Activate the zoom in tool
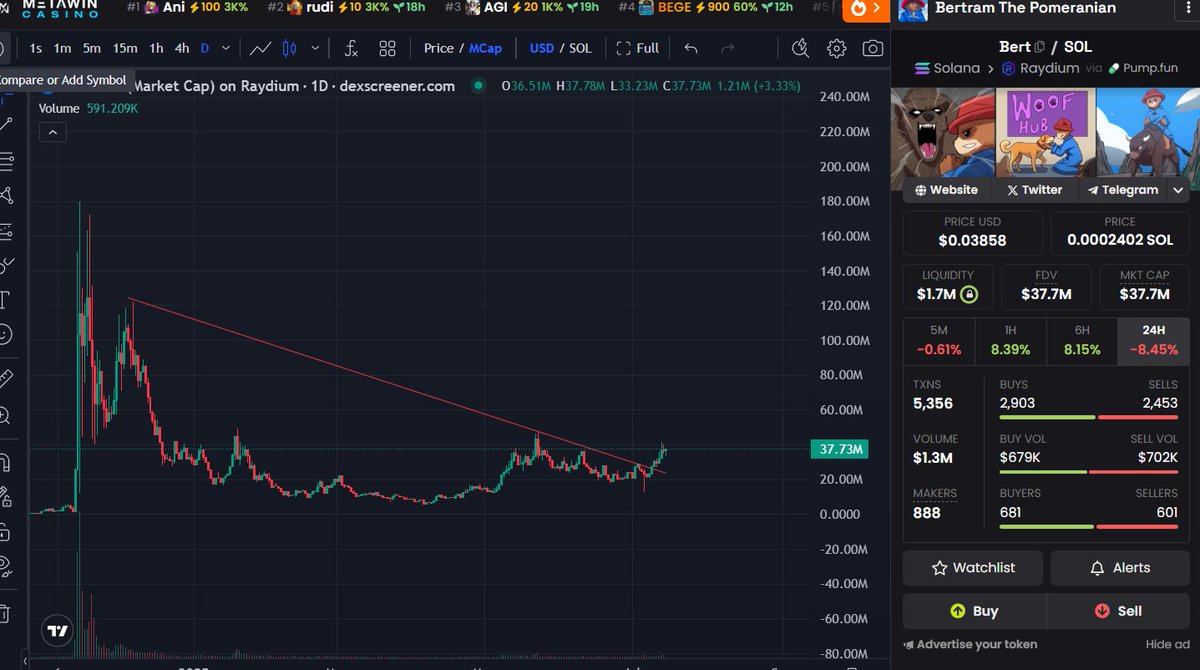 (x=5, y=414)
